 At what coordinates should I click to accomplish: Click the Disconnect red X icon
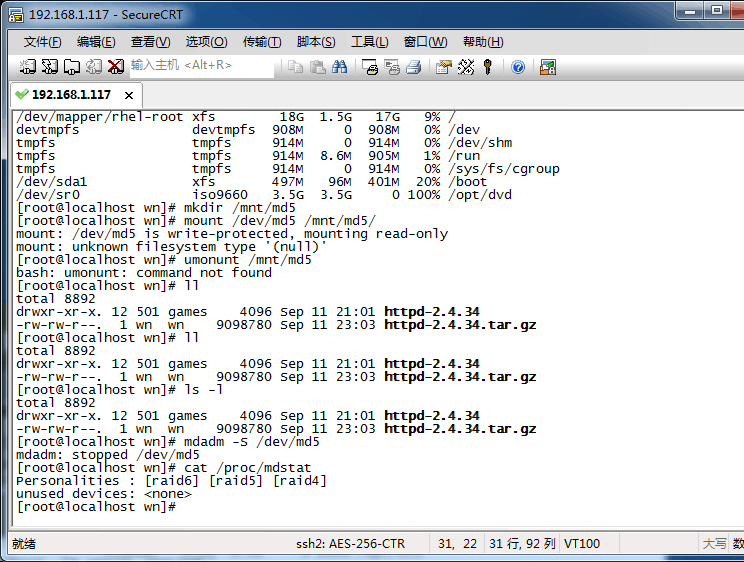(116, 67)
